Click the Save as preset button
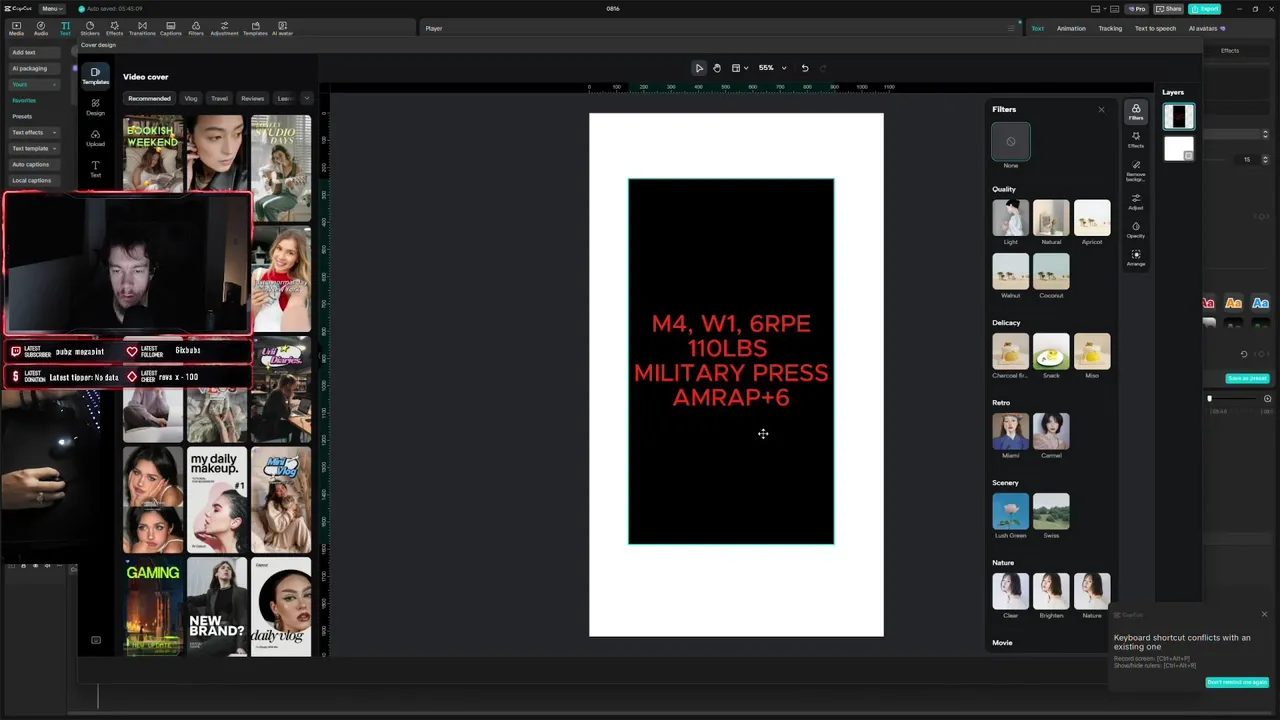 [1247, 378]
